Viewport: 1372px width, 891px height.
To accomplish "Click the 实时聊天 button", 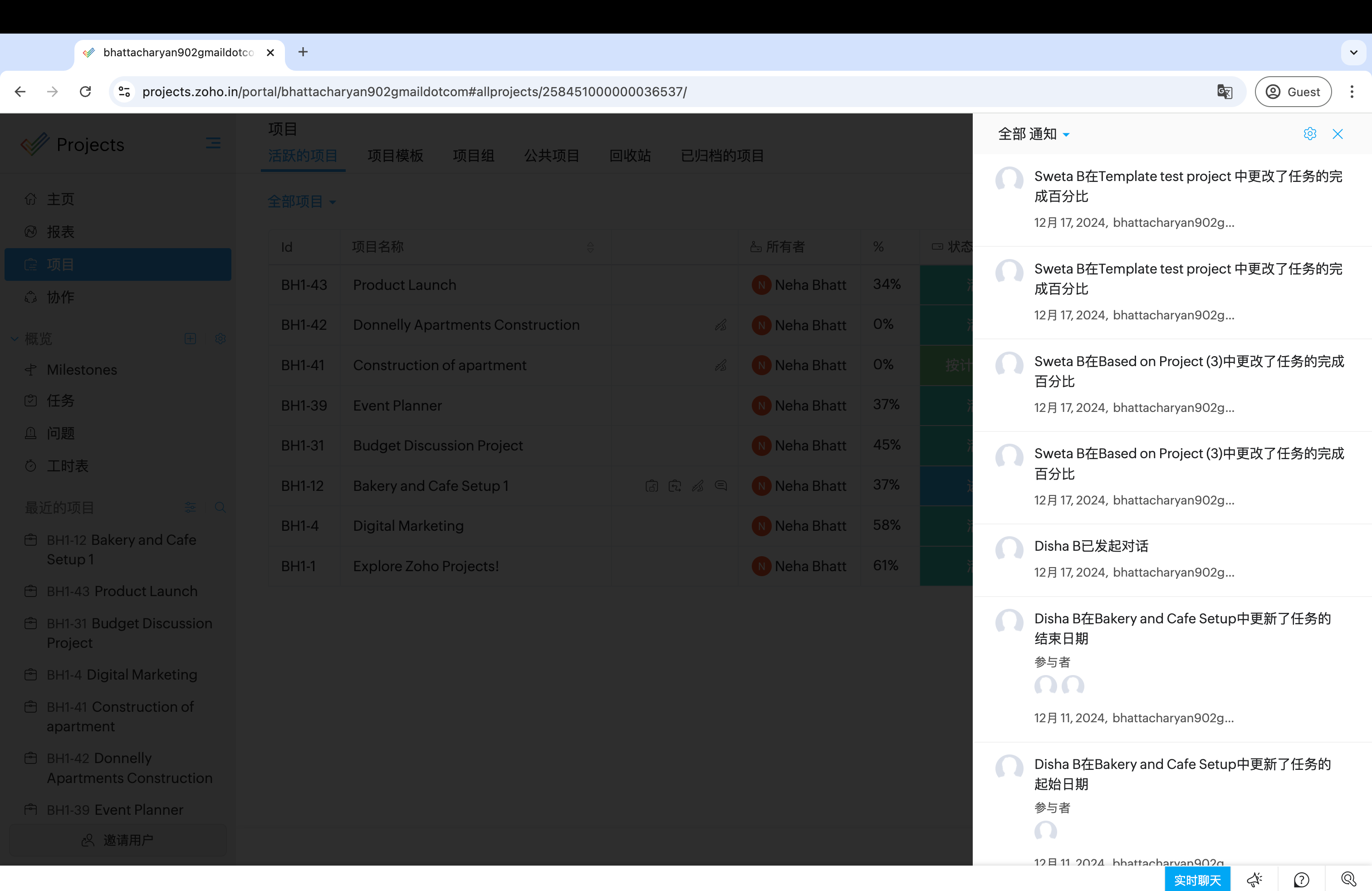I will point(1197,880).
